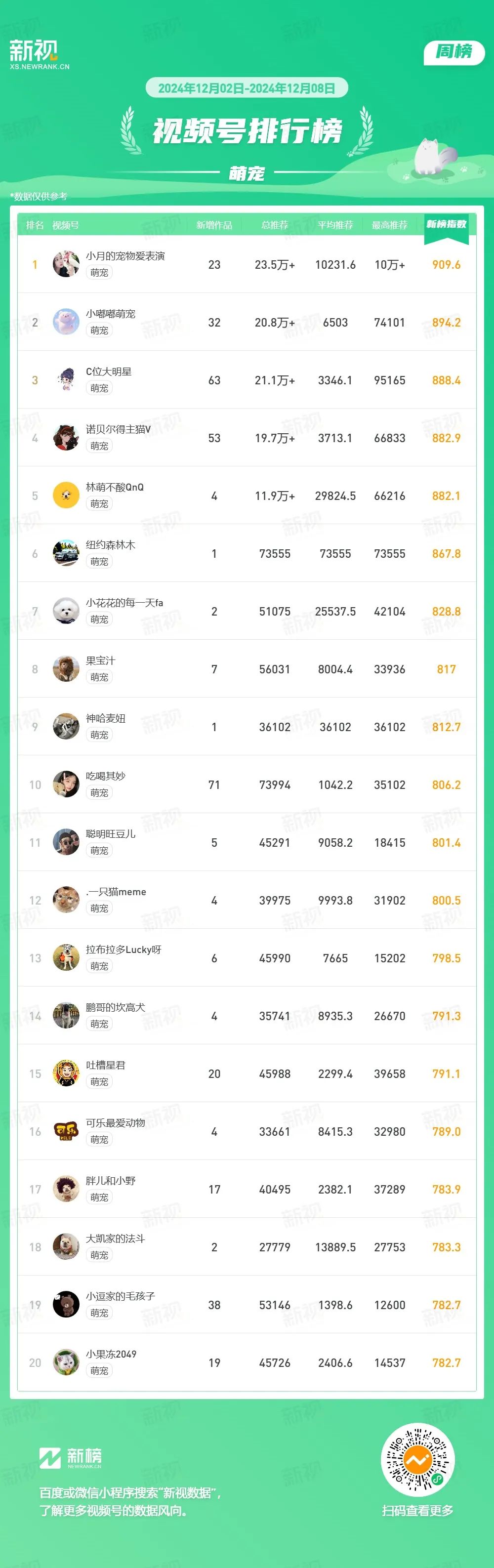The width and height of the screenshot is (494, 1568).
Task: Open the account name 诺贝尔得主猫V
Action: (118, 429)
